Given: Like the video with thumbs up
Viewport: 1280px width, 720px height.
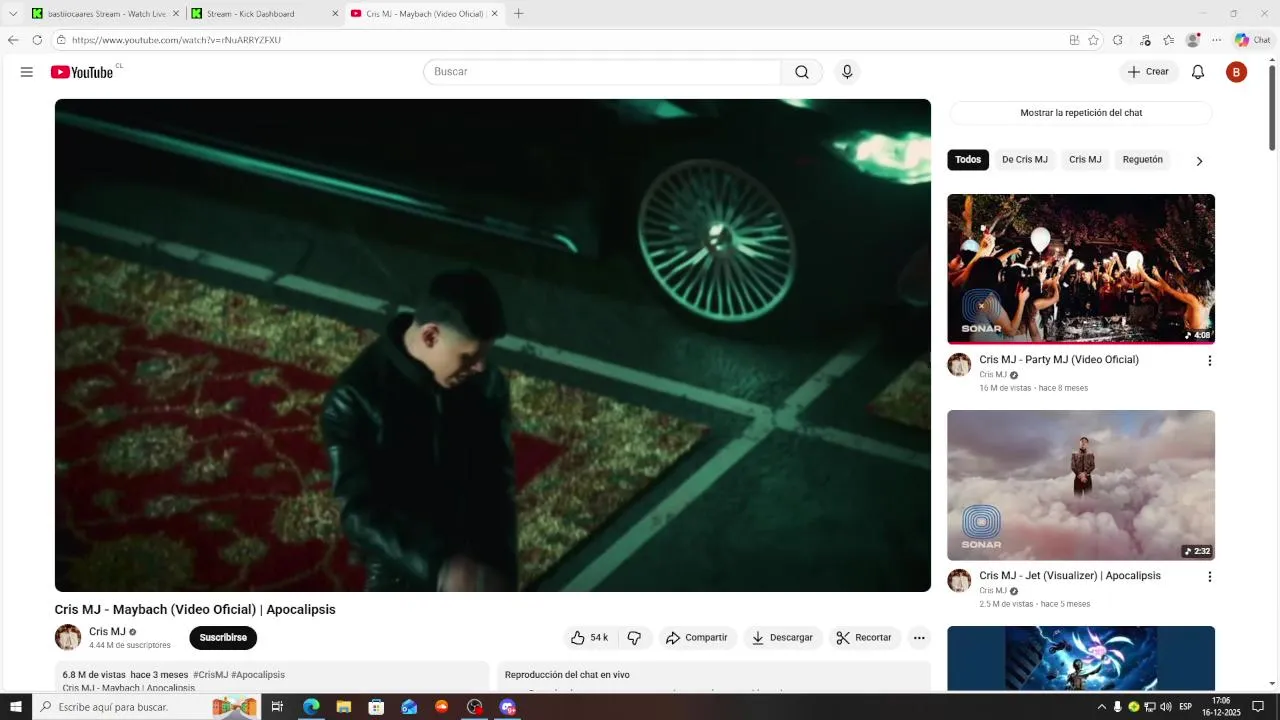Looking at the screenshot, I should pos(590,638).
